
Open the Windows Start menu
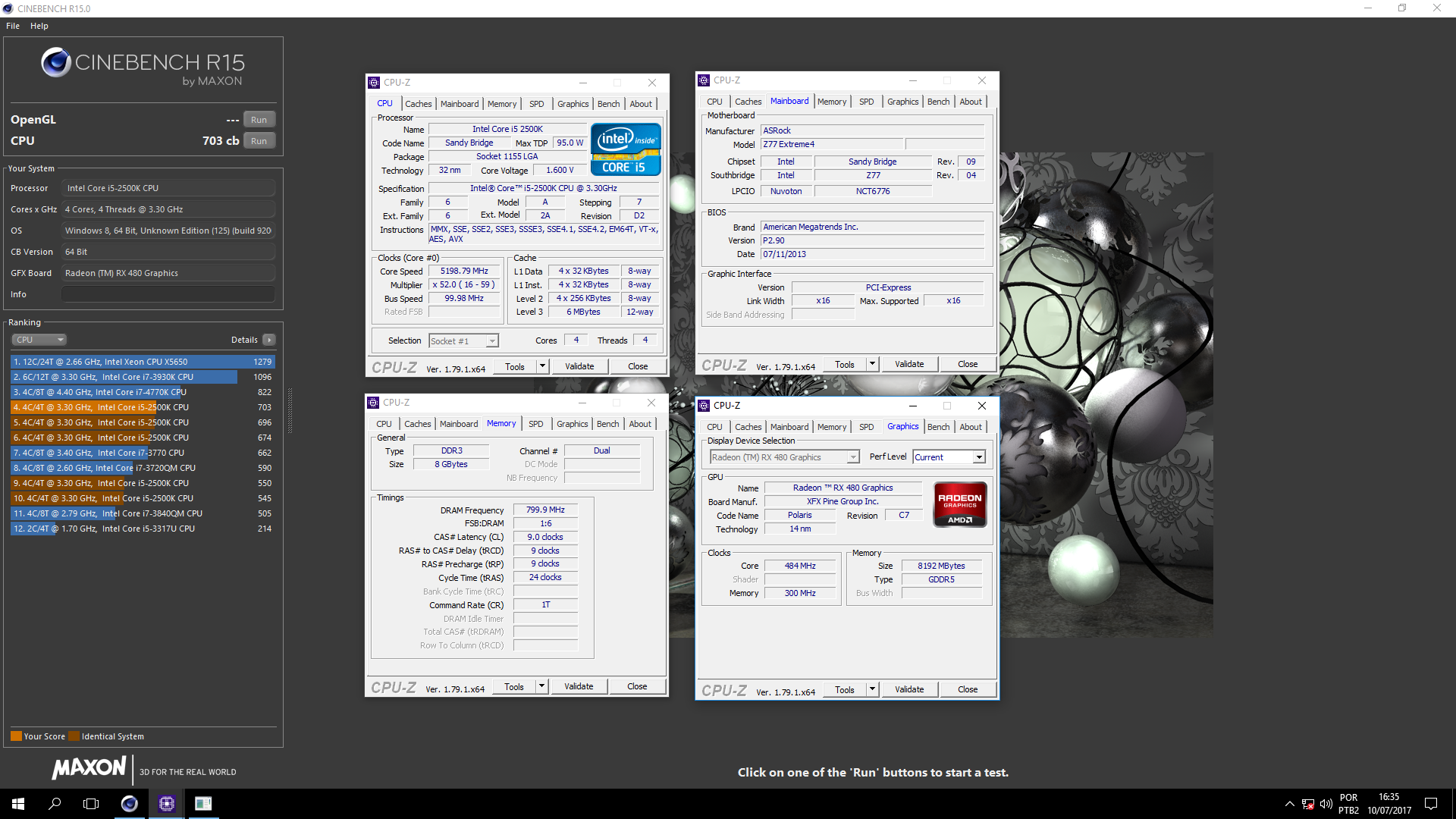coord(18,804)
